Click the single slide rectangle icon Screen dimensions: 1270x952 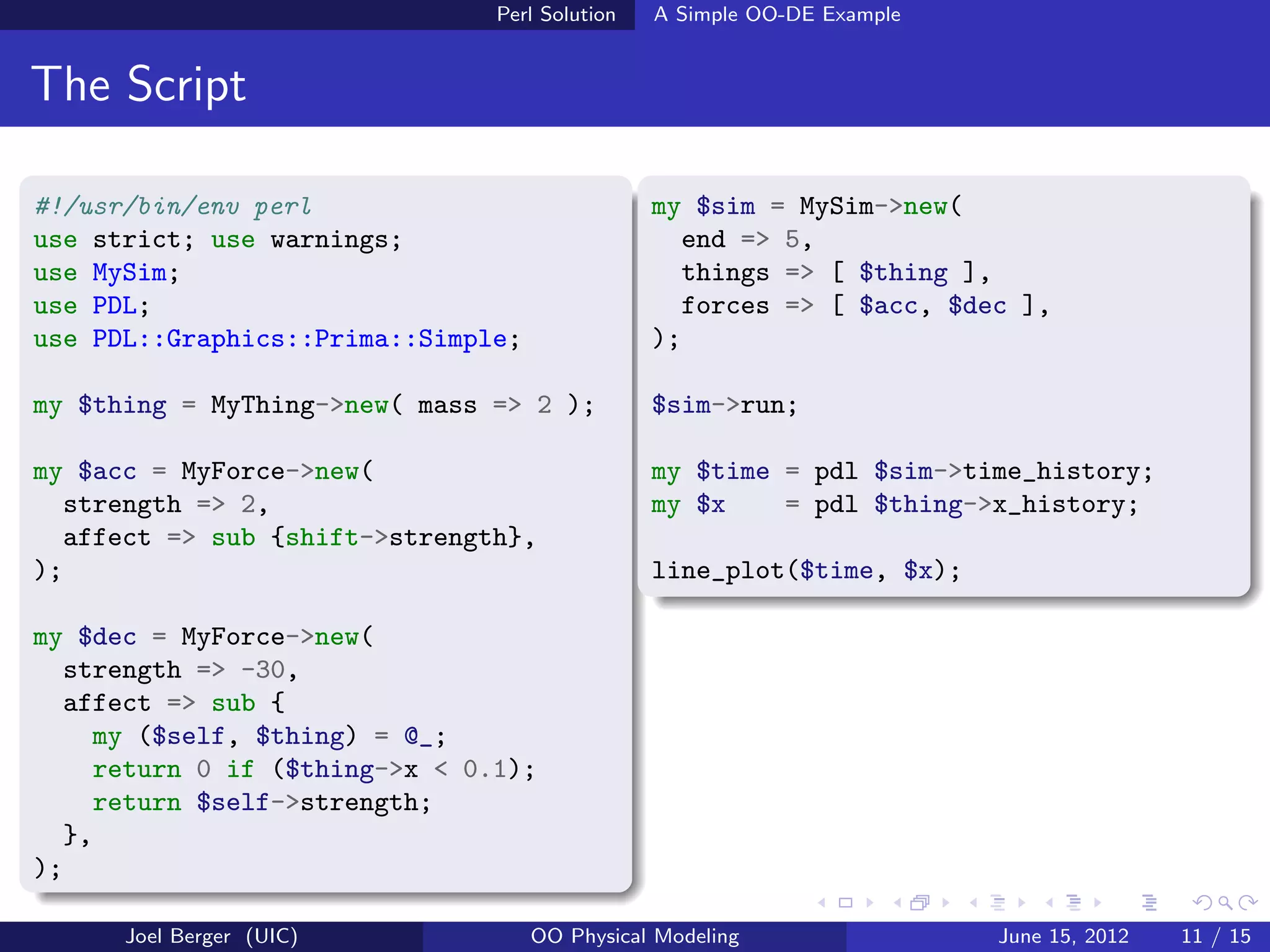tap(845, 903)
